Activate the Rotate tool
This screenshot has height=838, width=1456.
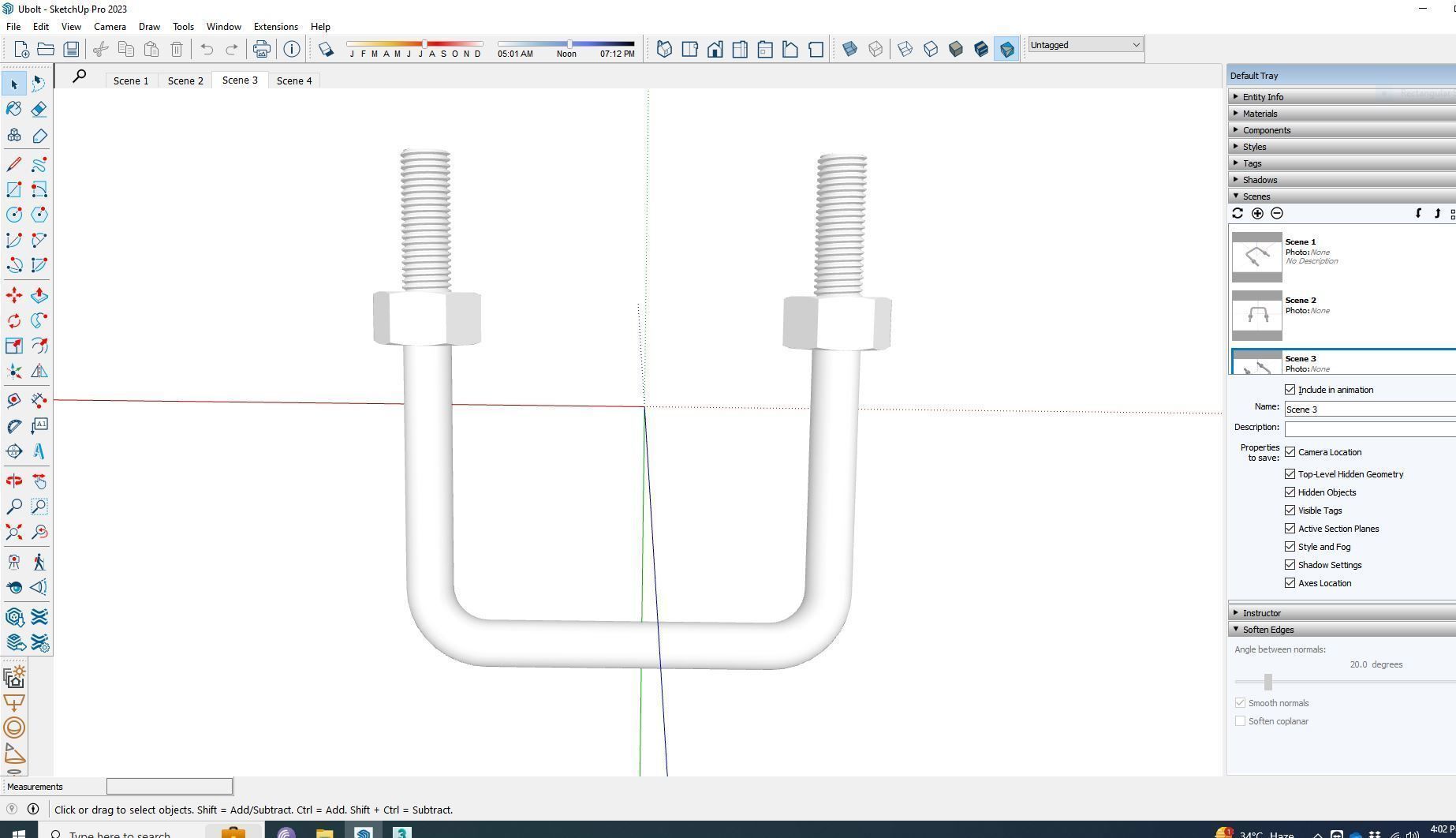pyautogui.click(x=14, y=320)
